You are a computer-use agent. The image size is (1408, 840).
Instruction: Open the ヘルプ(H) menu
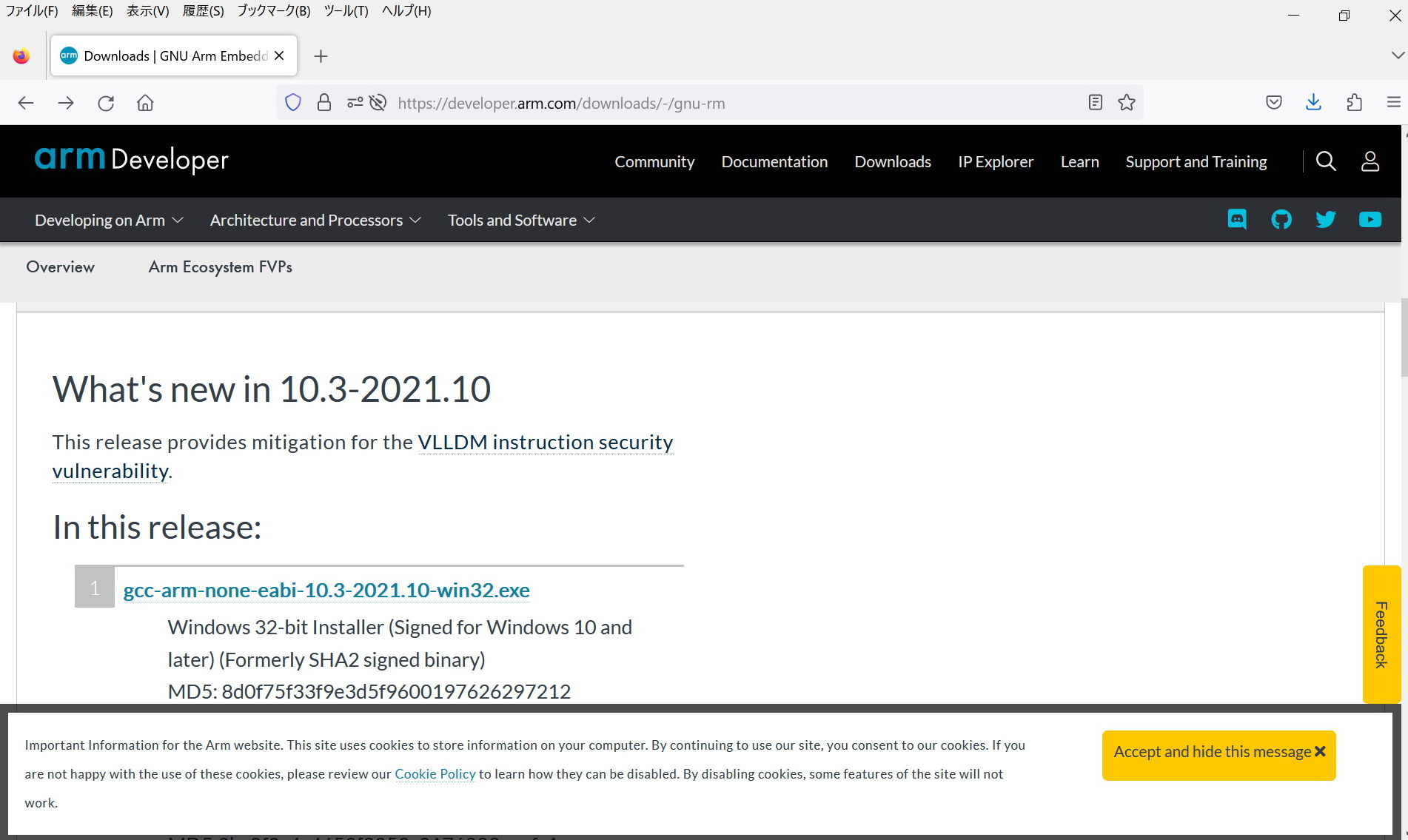406,11
